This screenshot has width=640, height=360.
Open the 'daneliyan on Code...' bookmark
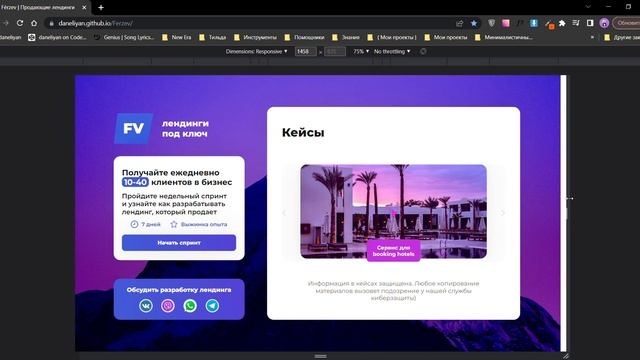pyautogui.click(x=57, y=37)
